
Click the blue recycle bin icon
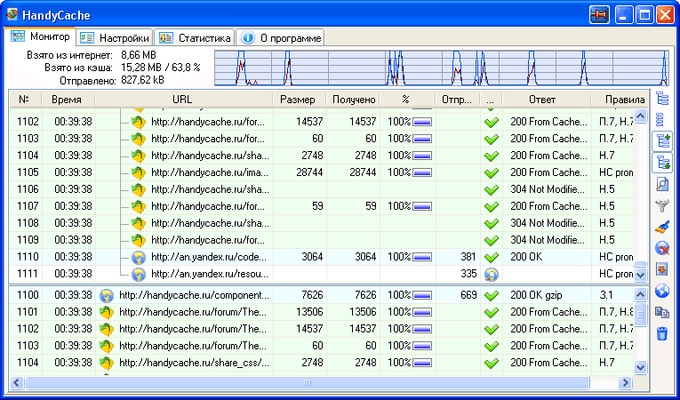pyautogui.click(x=662, y=333)
